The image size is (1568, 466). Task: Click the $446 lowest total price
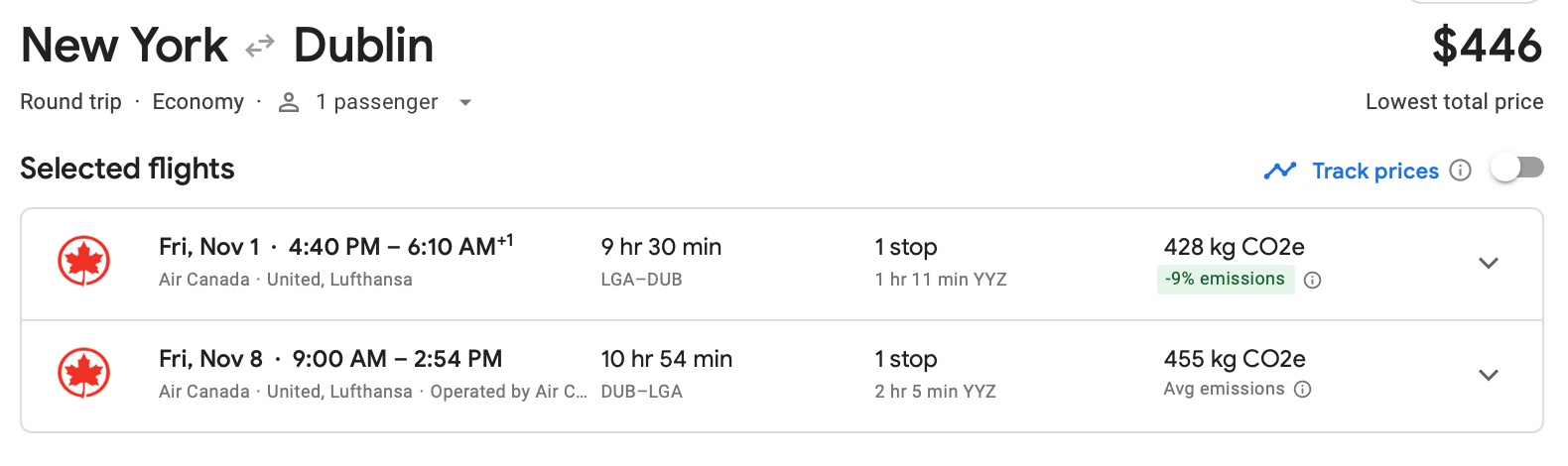(1487, 46)
